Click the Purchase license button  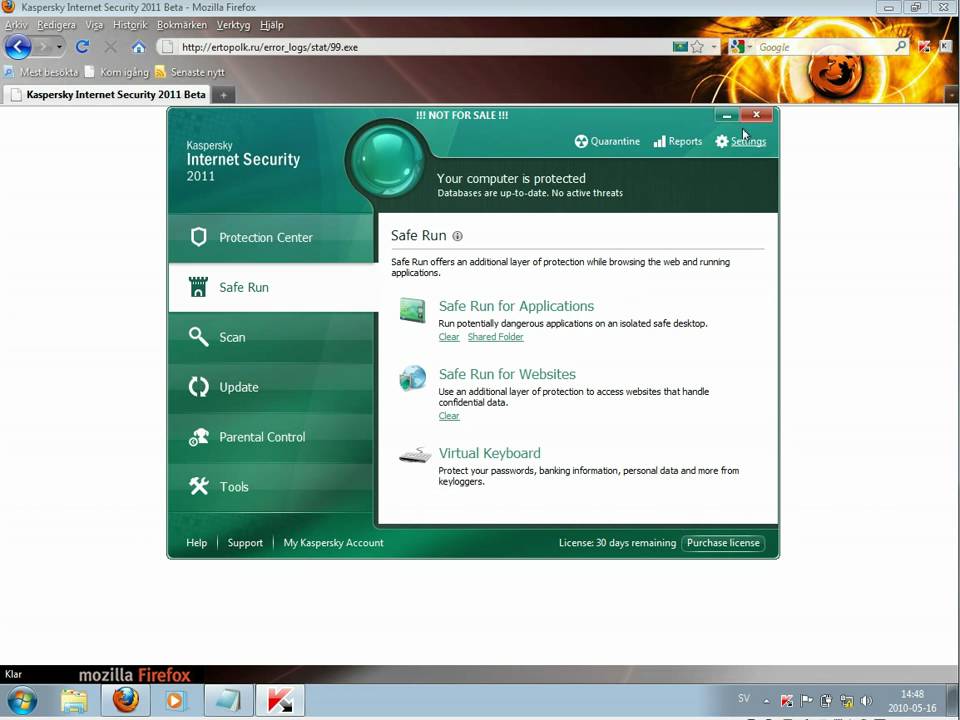coord(723,543)
